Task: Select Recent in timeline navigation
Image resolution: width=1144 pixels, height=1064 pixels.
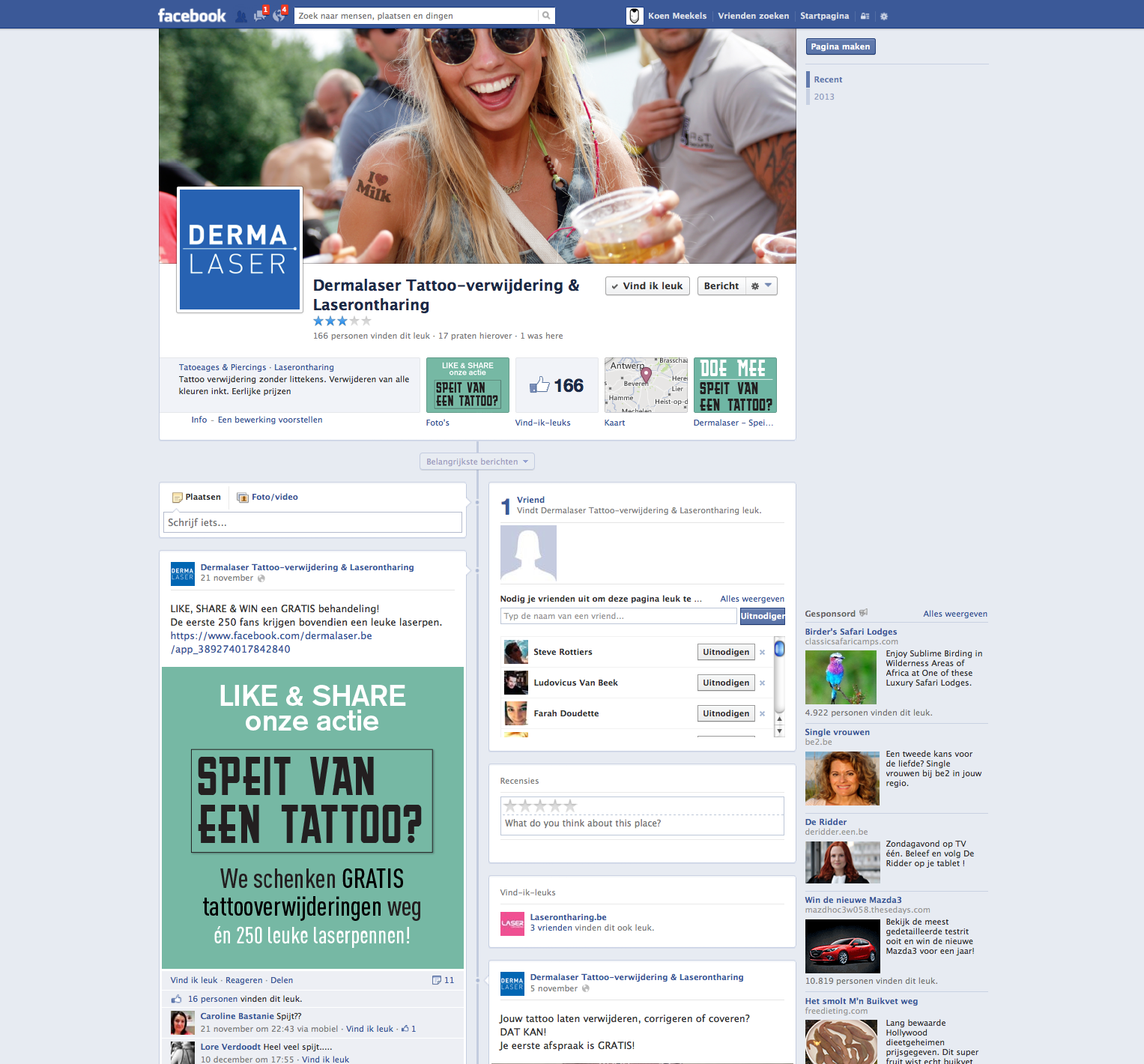Action: tap(828, 79)
